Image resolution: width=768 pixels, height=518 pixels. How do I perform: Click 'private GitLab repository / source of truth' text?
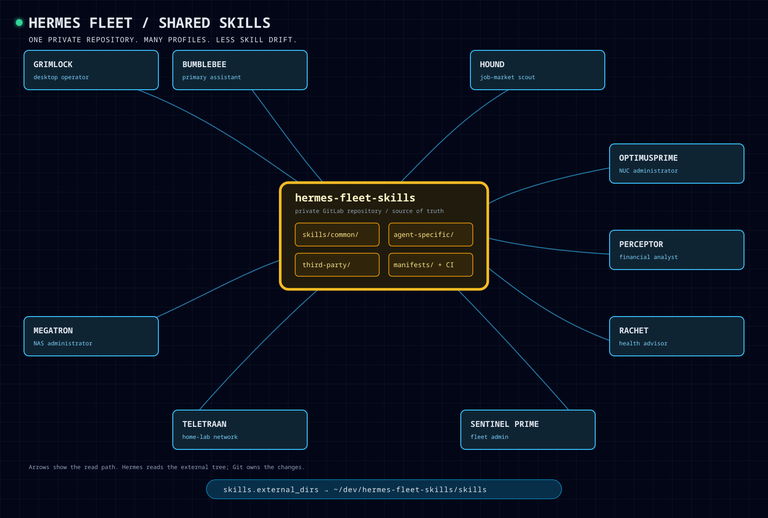coord(369,211)
